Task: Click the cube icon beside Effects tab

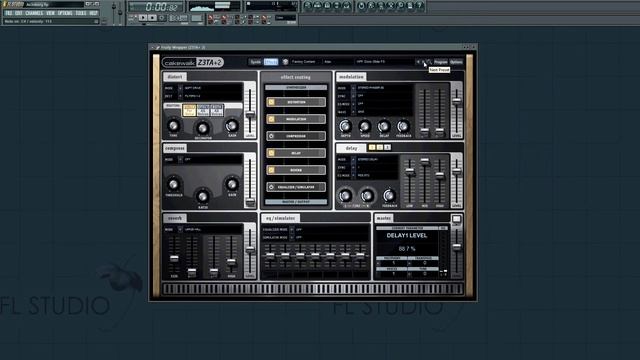Action: 285,62
